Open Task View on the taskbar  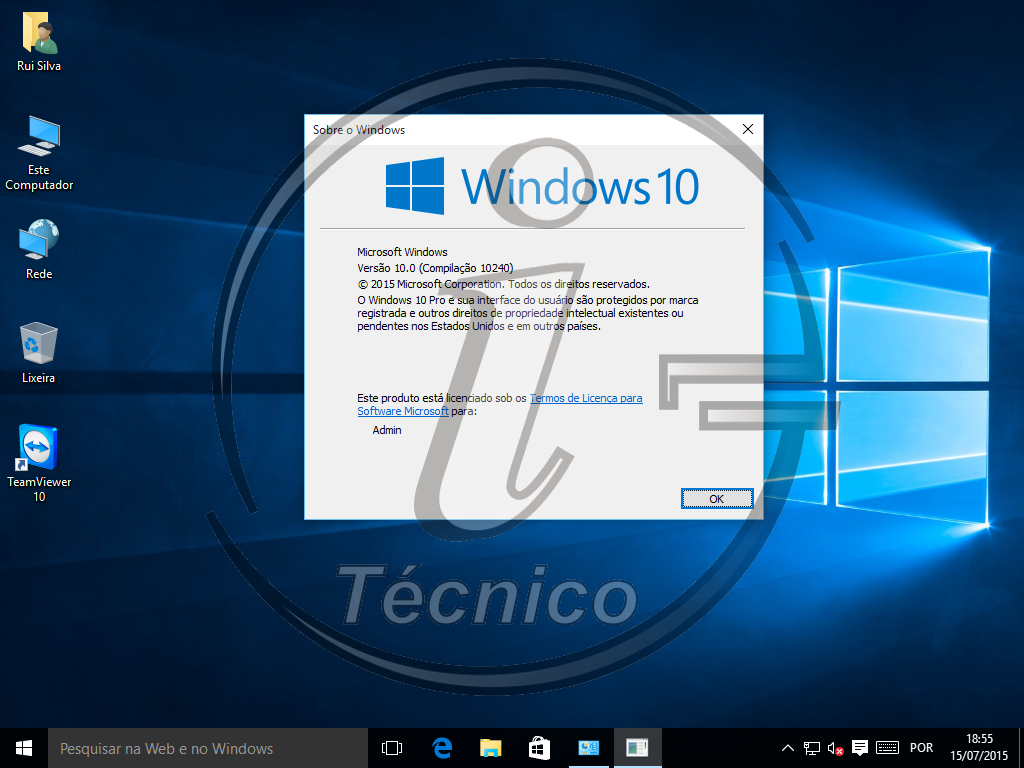[391, 747]
